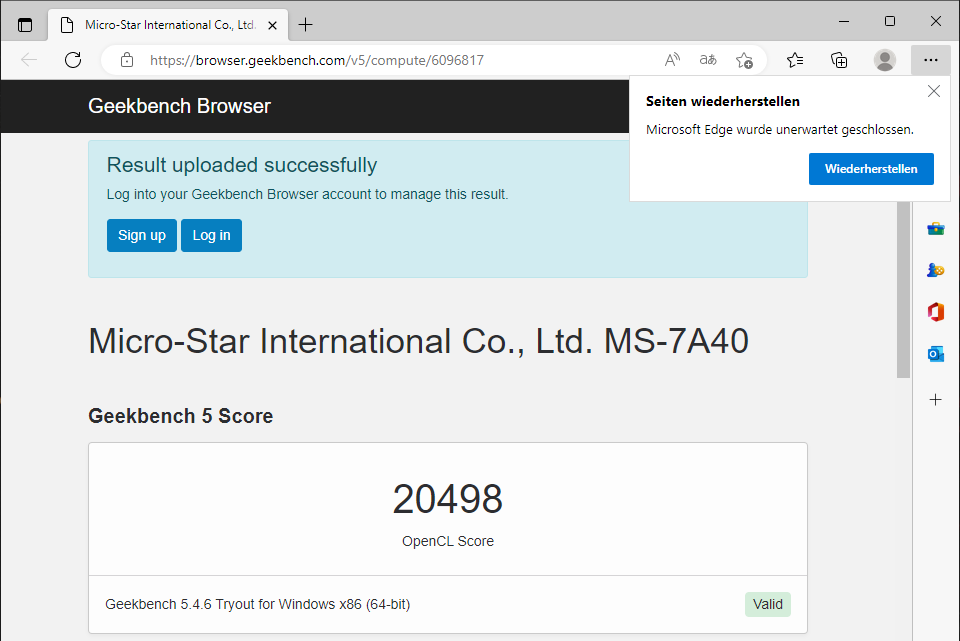Image resolution: width=960 pixels, height=641 pixels.
Task: Click the OpenCL Score label
Action: (x=448, y=541)
